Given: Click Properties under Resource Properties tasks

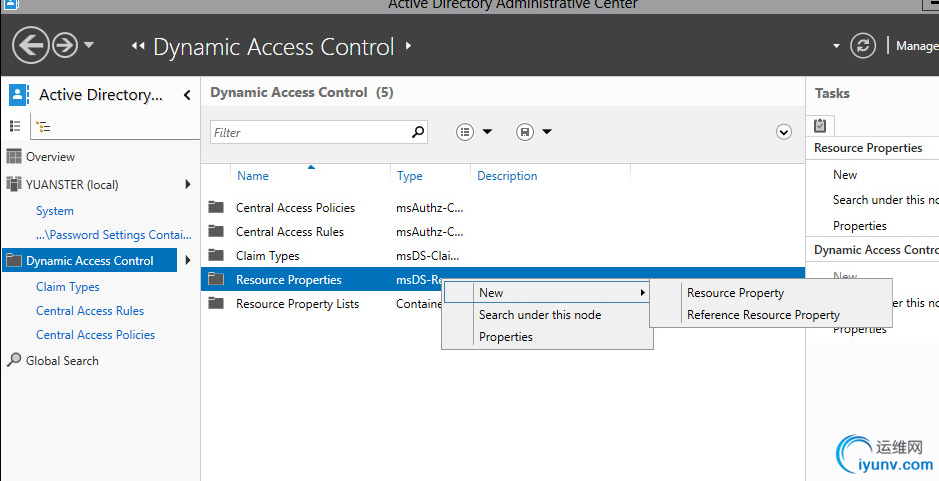Looking at the screenshot, I should (859, 226).
